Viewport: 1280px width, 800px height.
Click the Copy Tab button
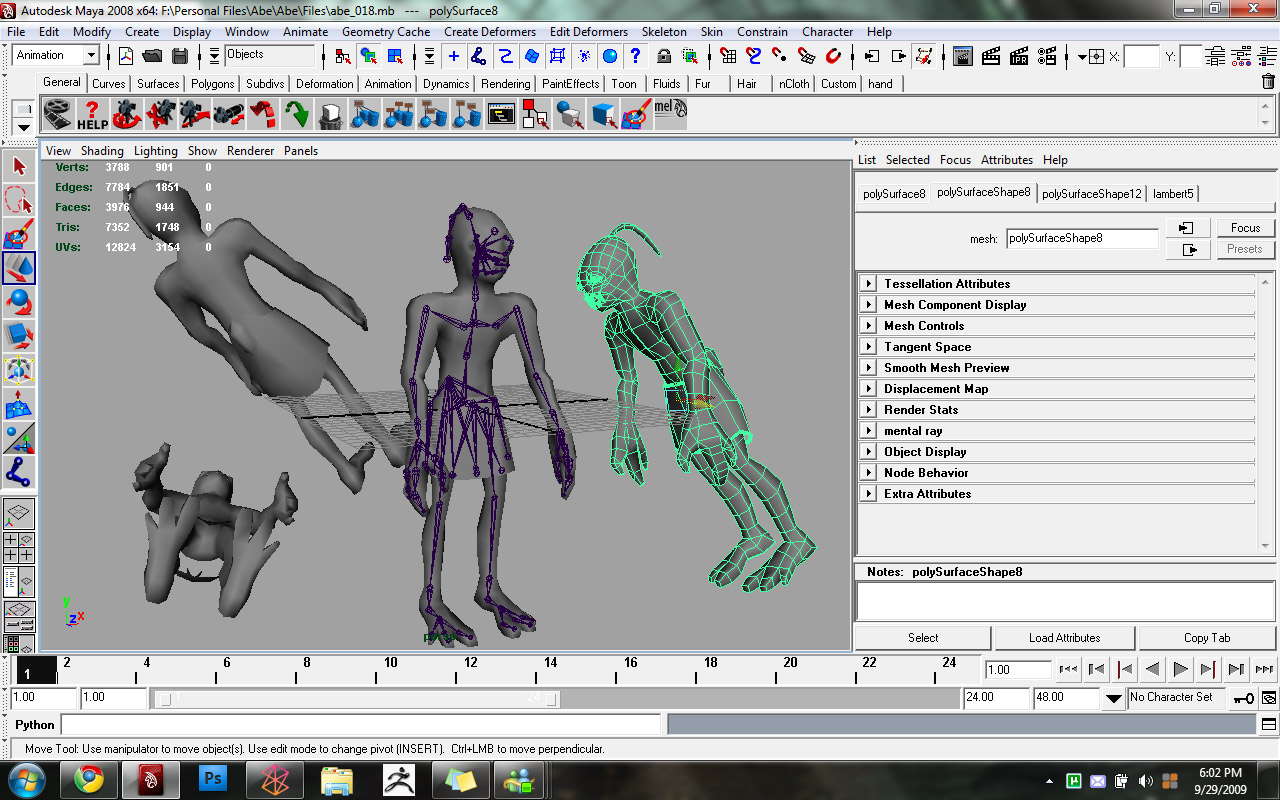point(1207,638)
